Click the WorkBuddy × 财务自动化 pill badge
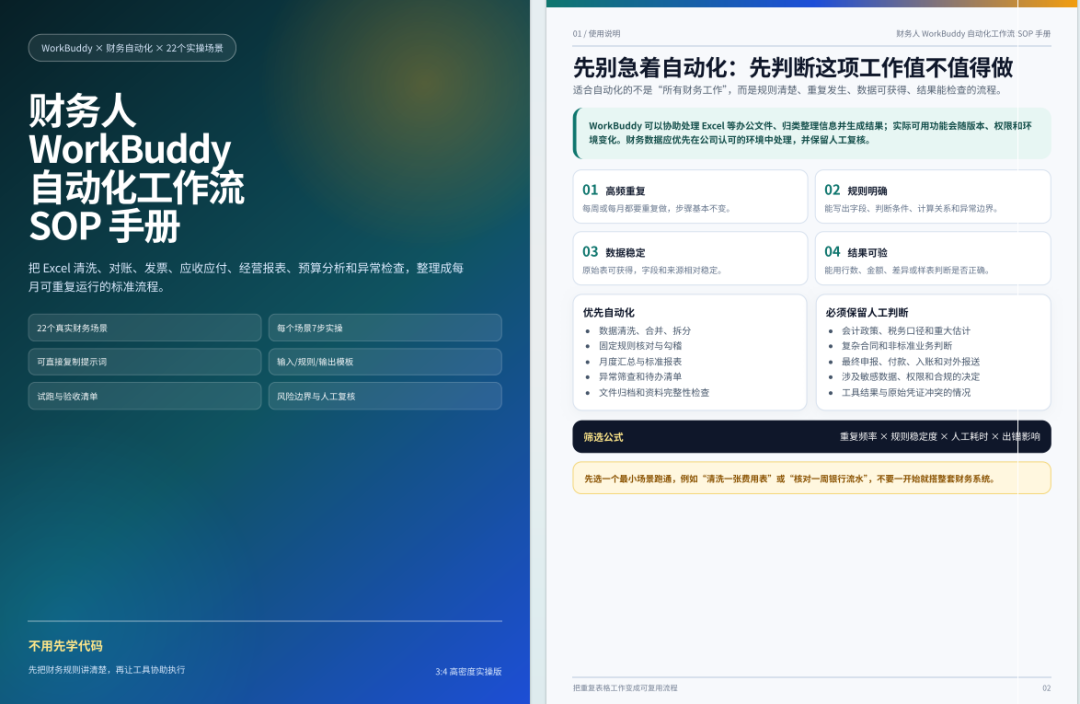Screen dimensions: 1080x704 tap(132, 48)
